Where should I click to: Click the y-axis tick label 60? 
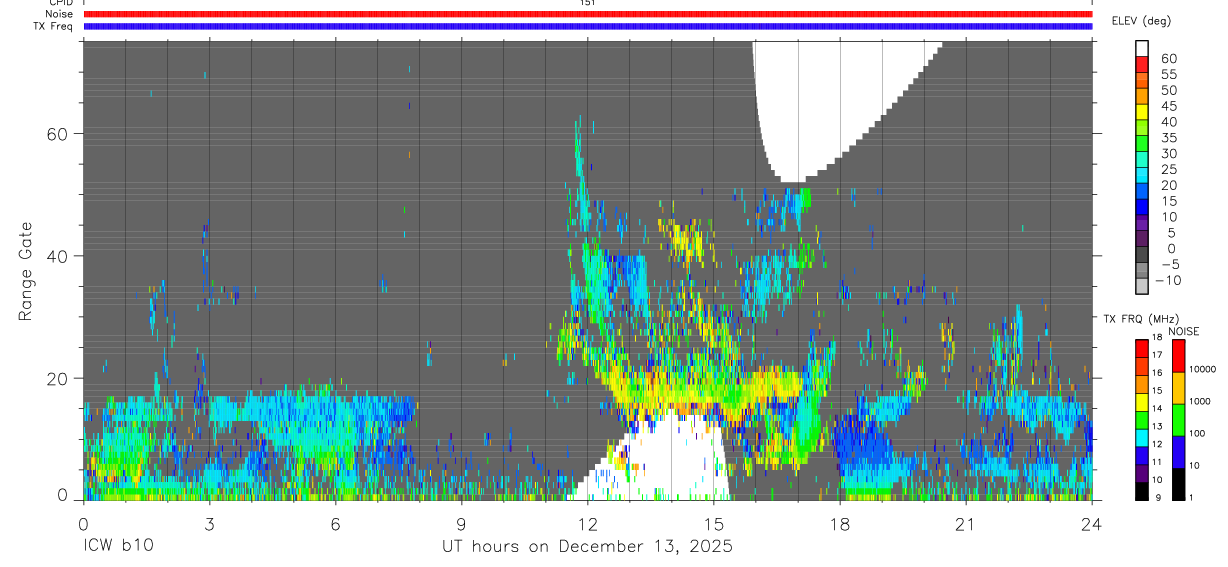pyautogui.click(x=59, y=133)
